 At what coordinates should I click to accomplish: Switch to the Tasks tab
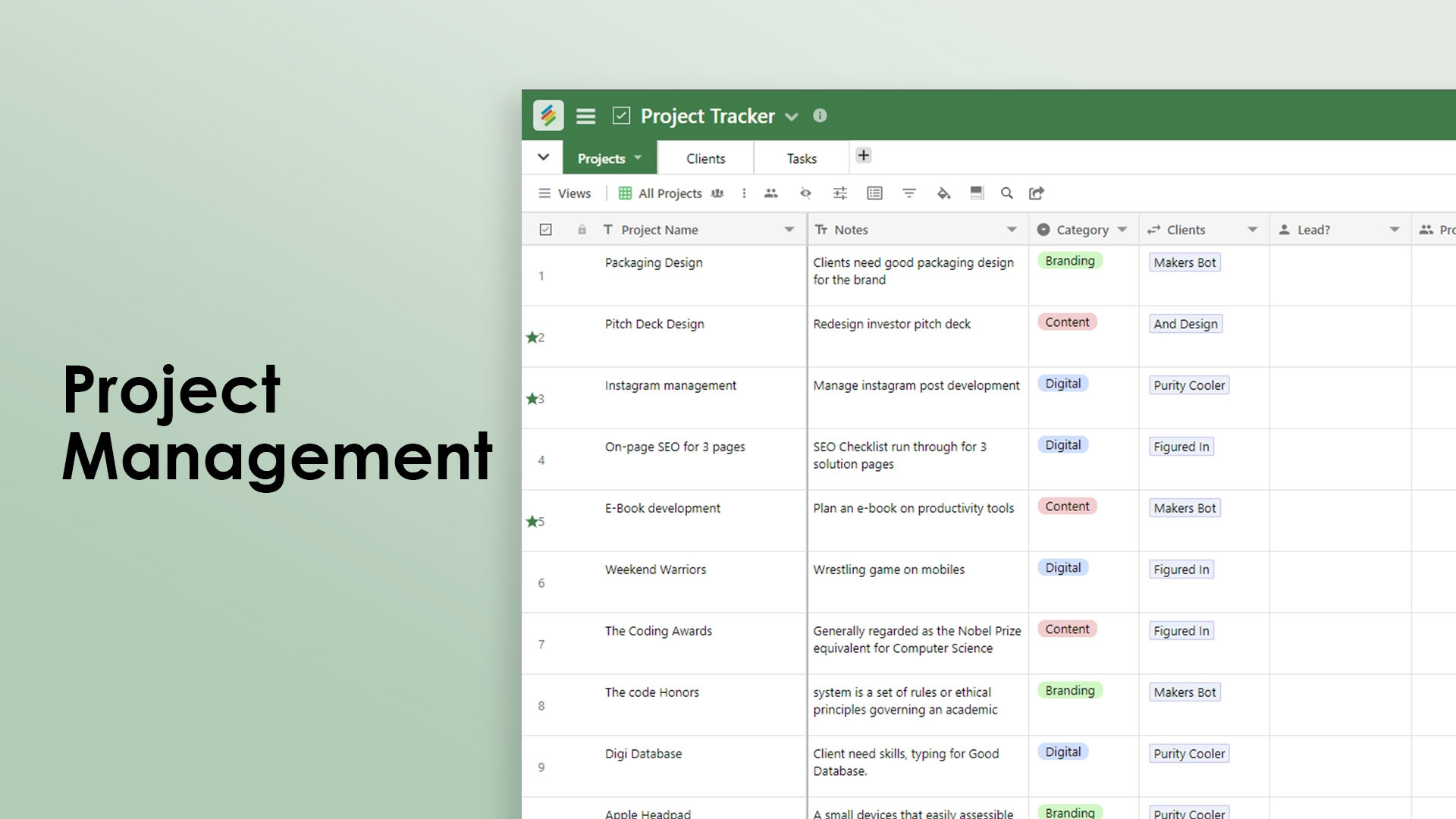pos(802,158)
